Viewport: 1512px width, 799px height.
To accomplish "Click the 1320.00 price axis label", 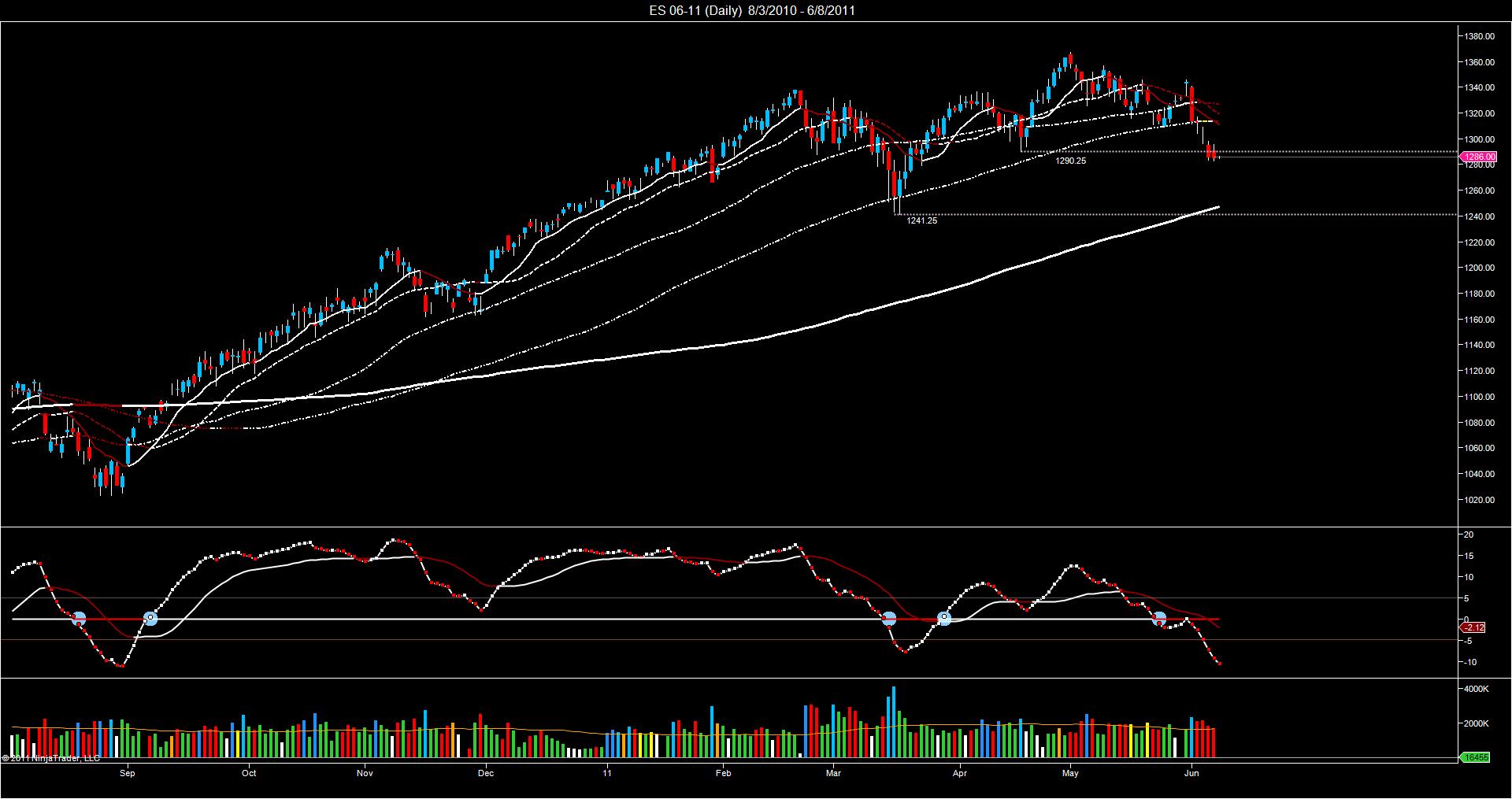I will pyautogui.click(x=1480, y=113).
